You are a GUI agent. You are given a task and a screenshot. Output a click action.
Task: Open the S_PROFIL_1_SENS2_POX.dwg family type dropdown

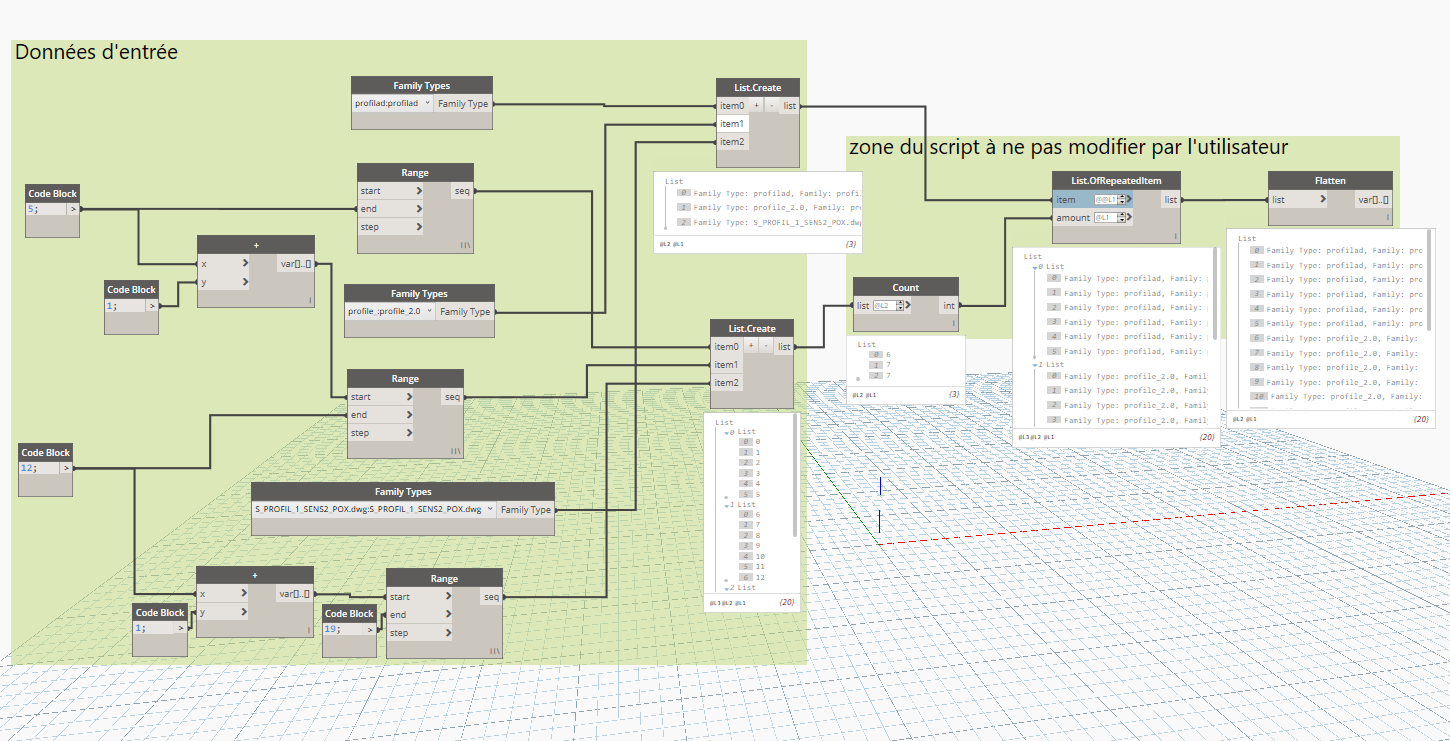(x=490, y=509)
